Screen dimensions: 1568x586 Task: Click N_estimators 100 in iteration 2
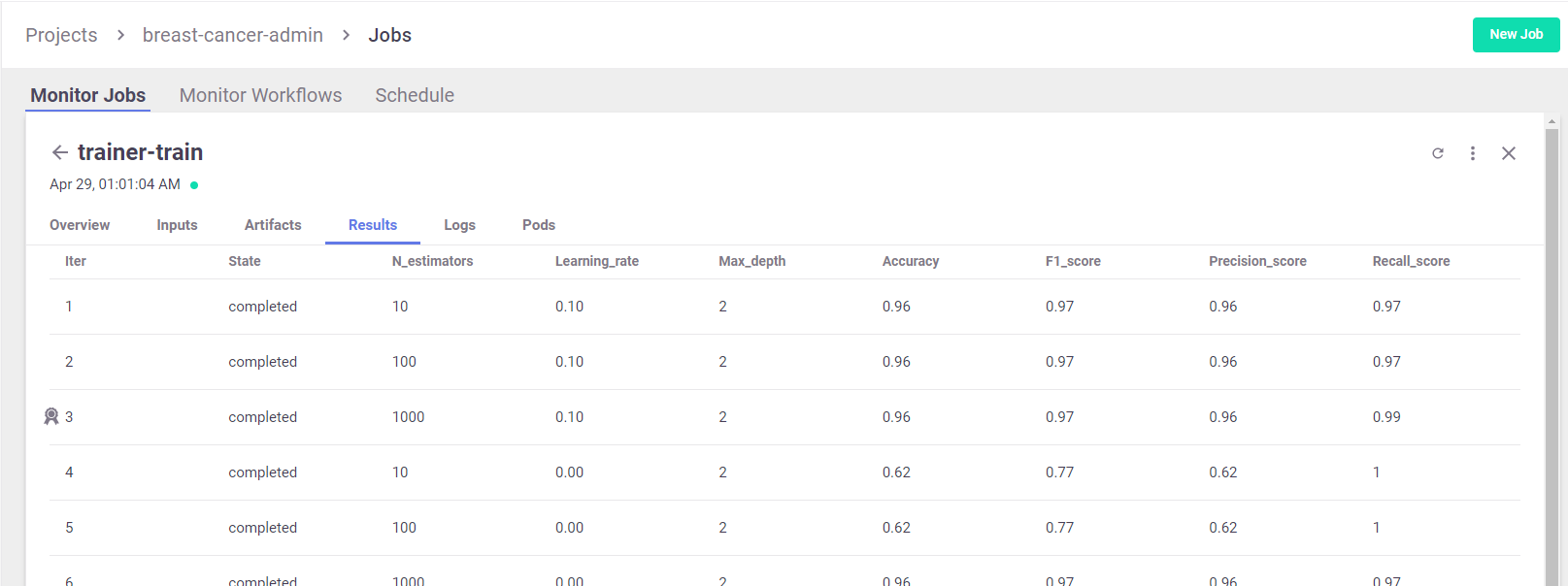point(404,362)
